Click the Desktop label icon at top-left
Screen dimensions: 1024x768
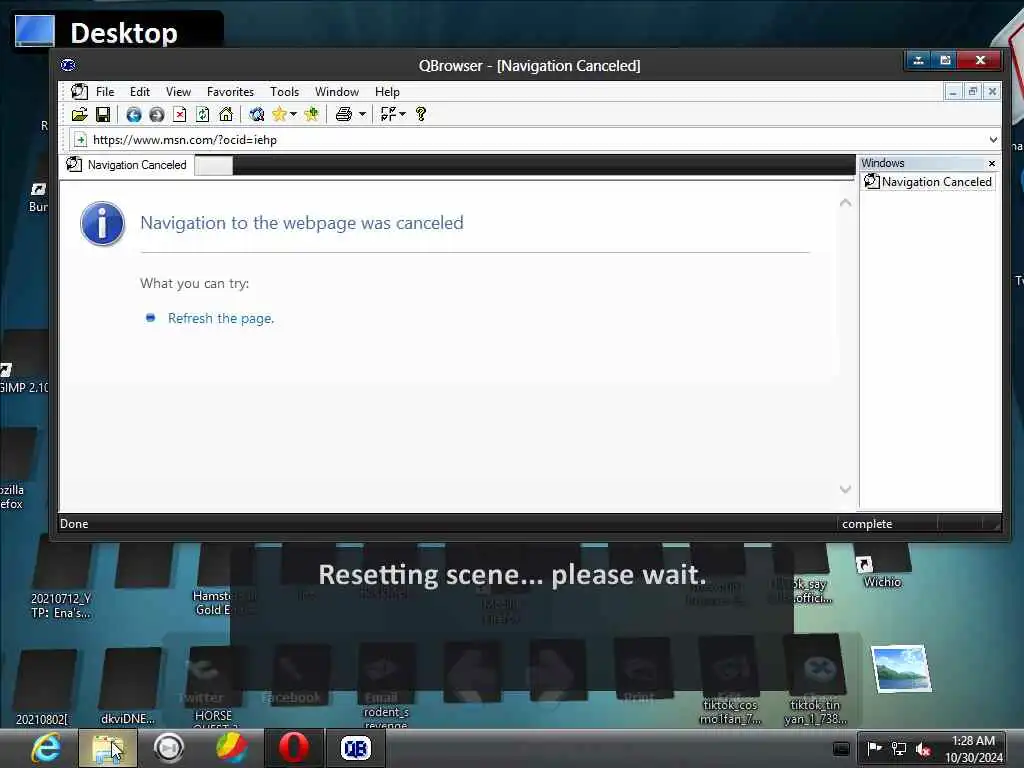pos(35,31)
